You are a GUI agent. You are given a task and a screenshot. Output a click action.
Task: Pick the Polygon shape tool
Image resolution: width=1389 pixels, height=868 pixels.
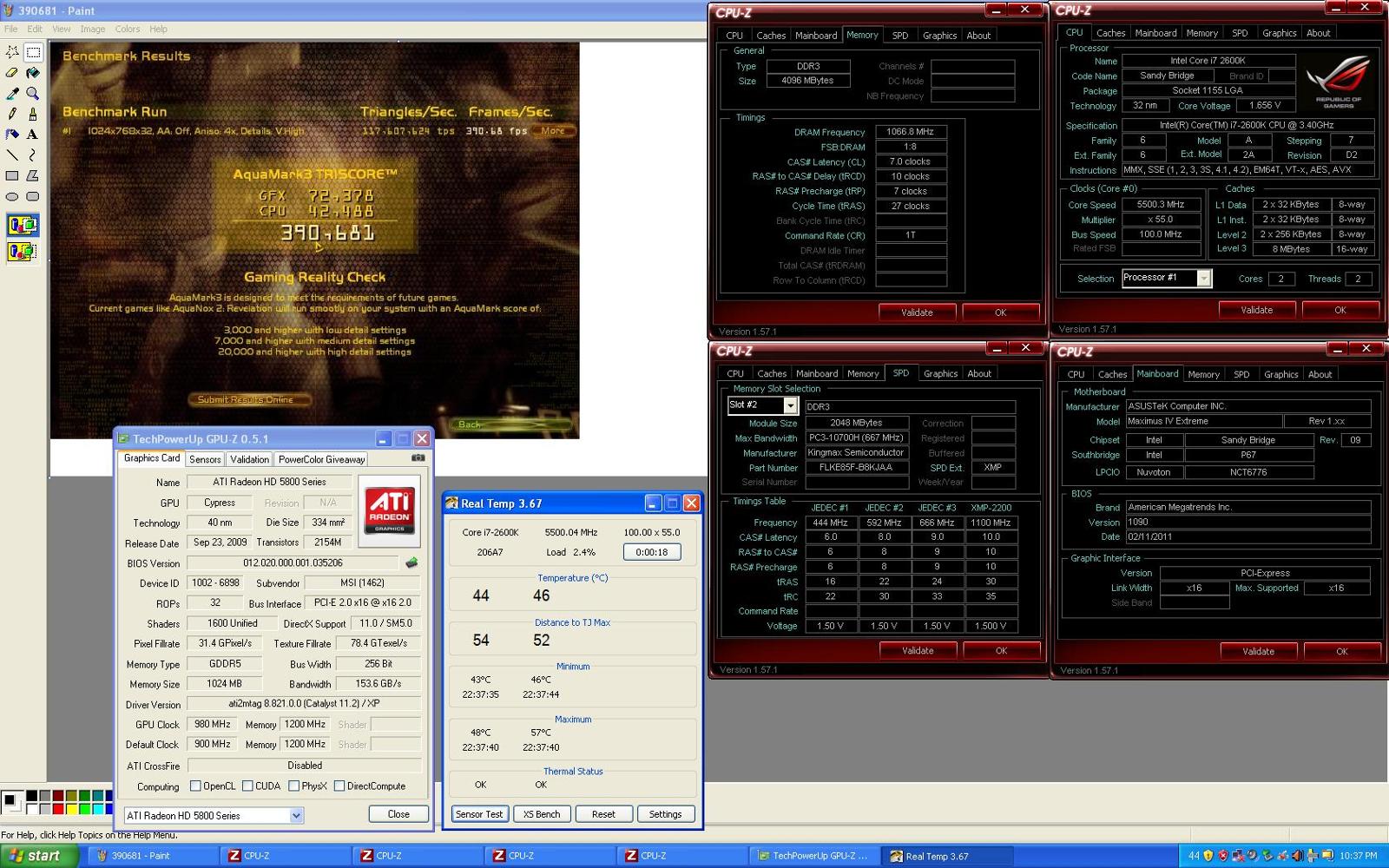point(33,175)
